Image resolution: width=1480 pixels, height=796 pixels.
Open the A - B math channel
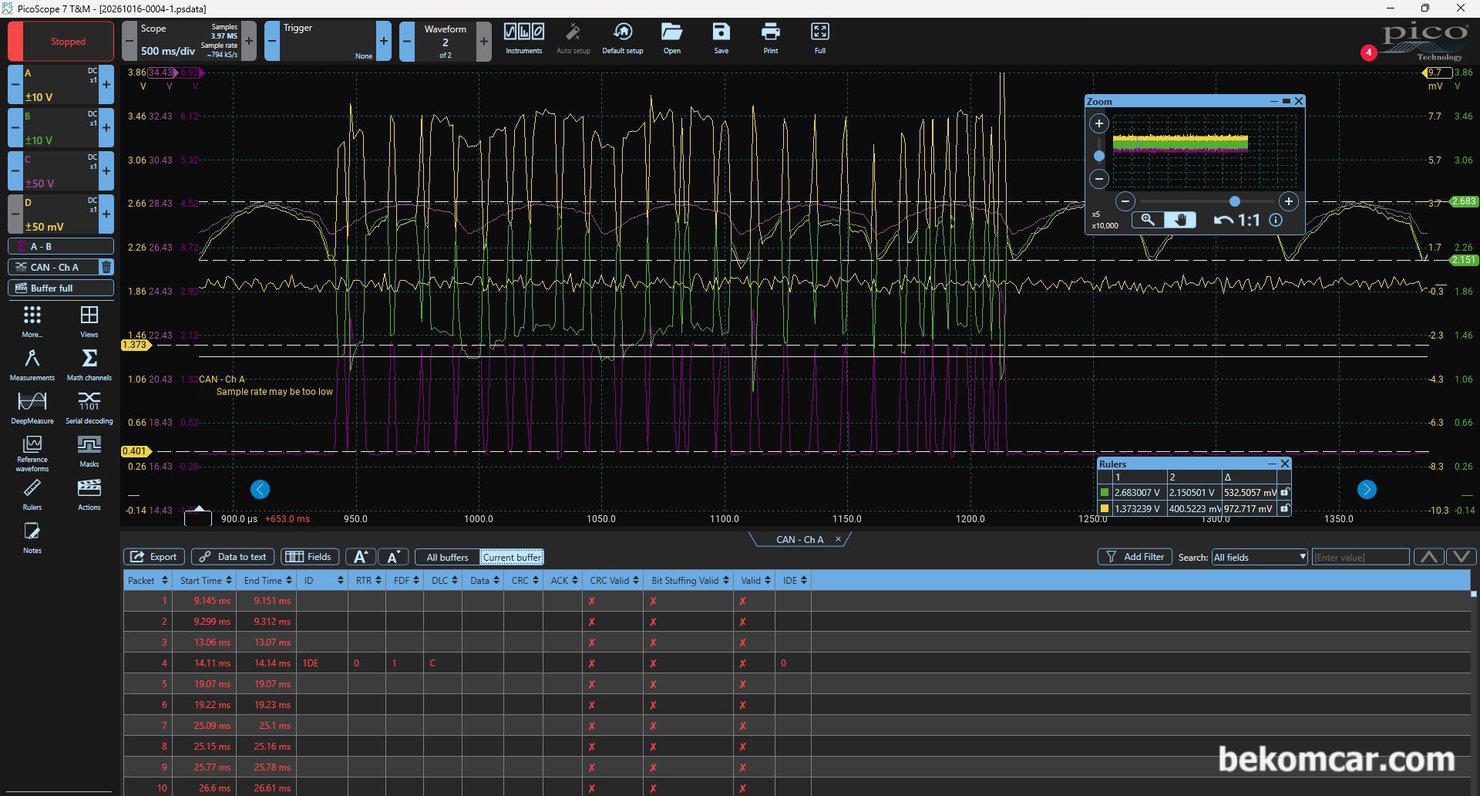click(61, 246)
